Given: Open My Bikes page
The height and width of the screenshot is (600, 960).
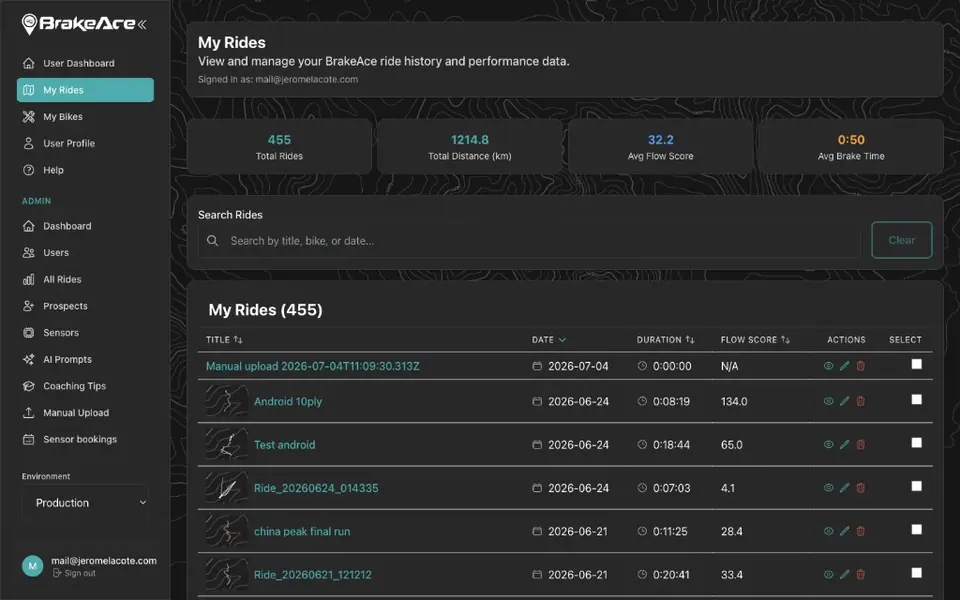Looking at the screenshot, I should [85, 116].
